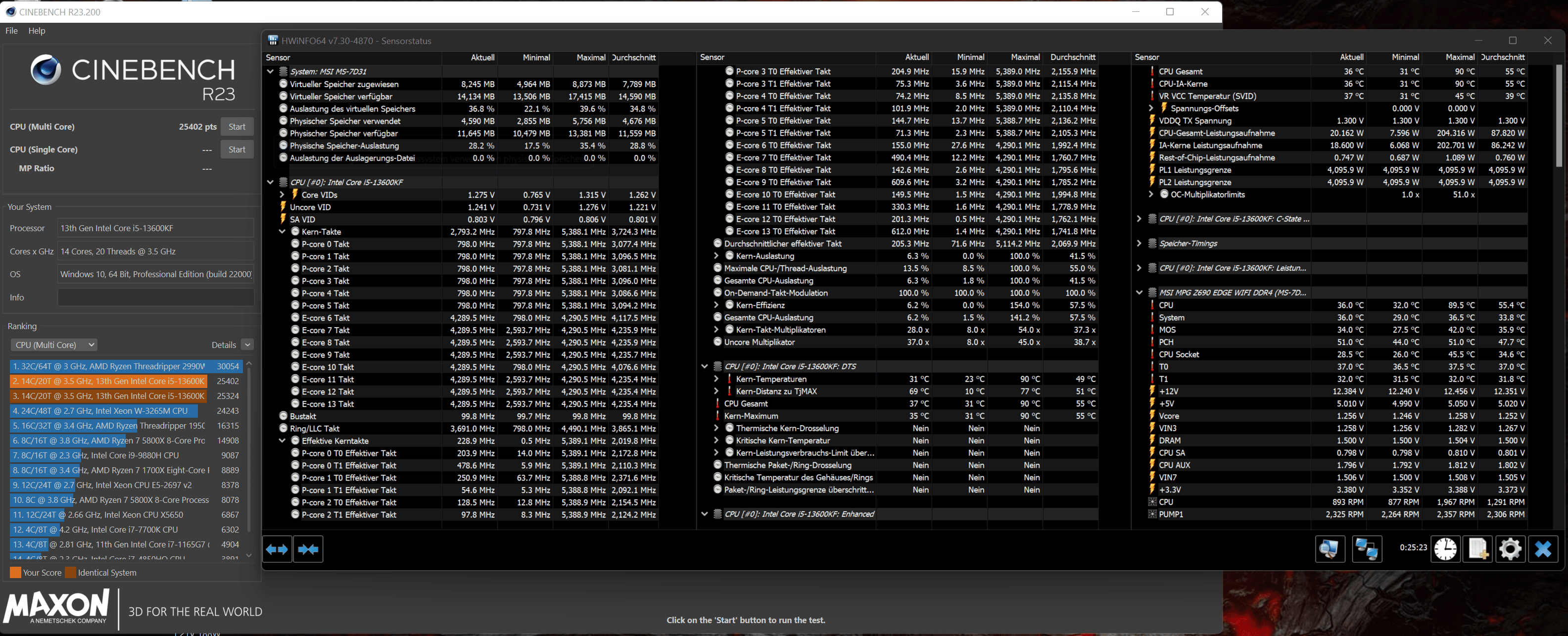
Task: Collapse MSI MPG Z690 EDGE WIFI DDR4 section
Action: coord(1139,292)
